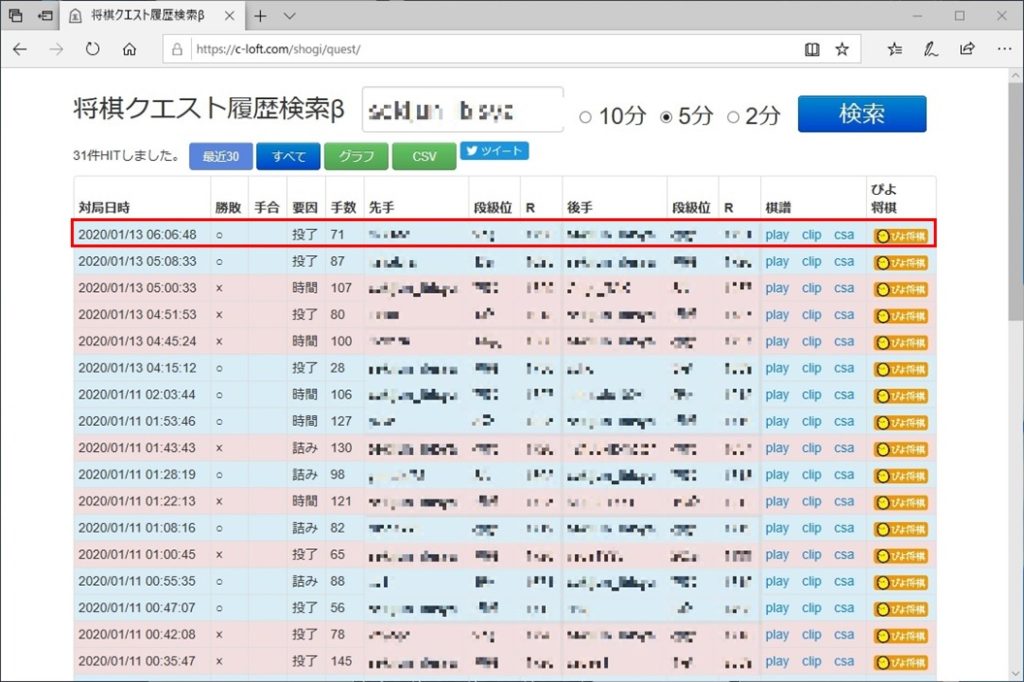Open ぴよ将棋 icon for 01:53:46 game

pos(901,423)
